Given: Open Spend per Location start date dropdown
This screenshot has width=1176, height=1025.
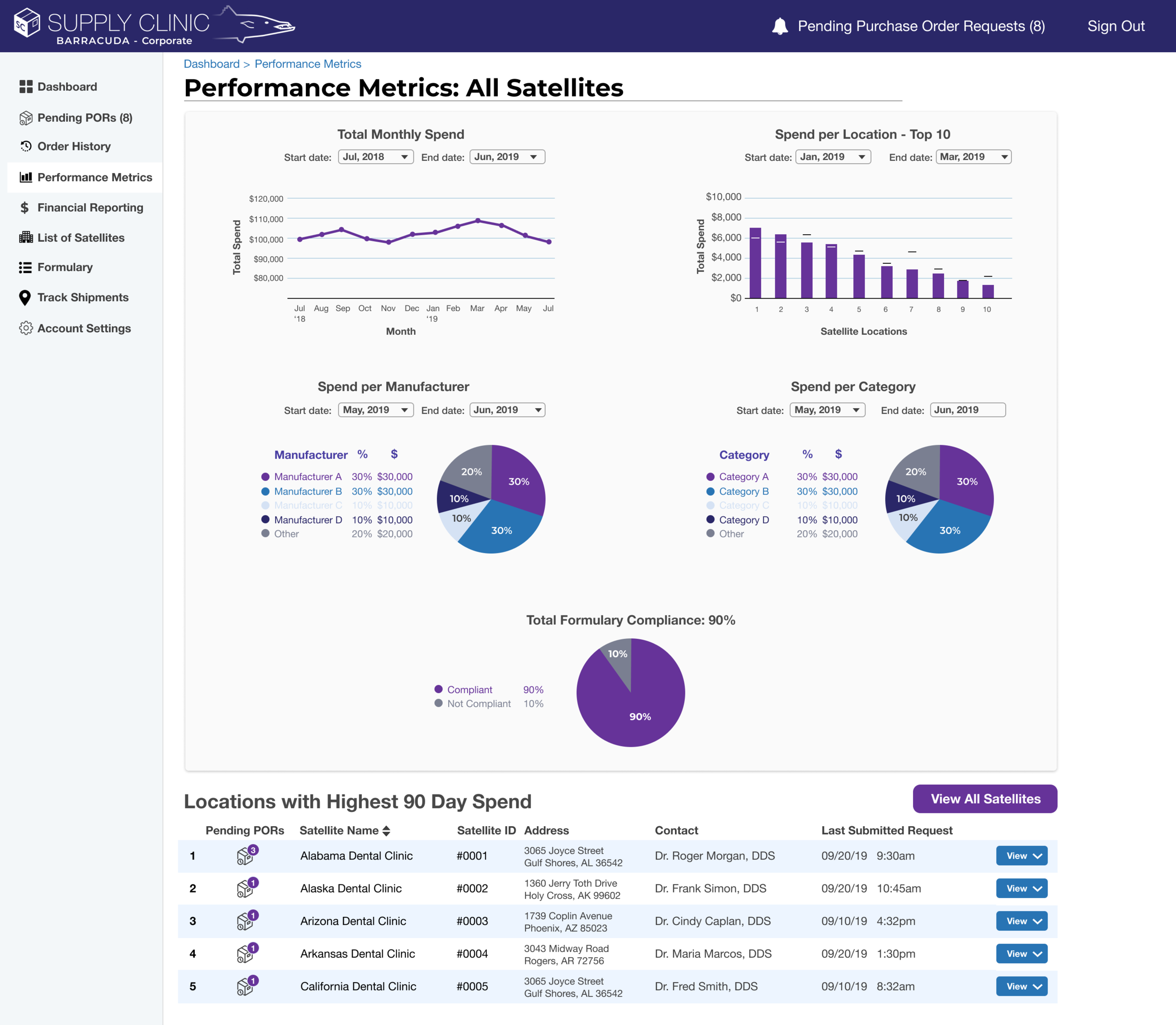Looking at the screenshot, I should click(833, 157).
